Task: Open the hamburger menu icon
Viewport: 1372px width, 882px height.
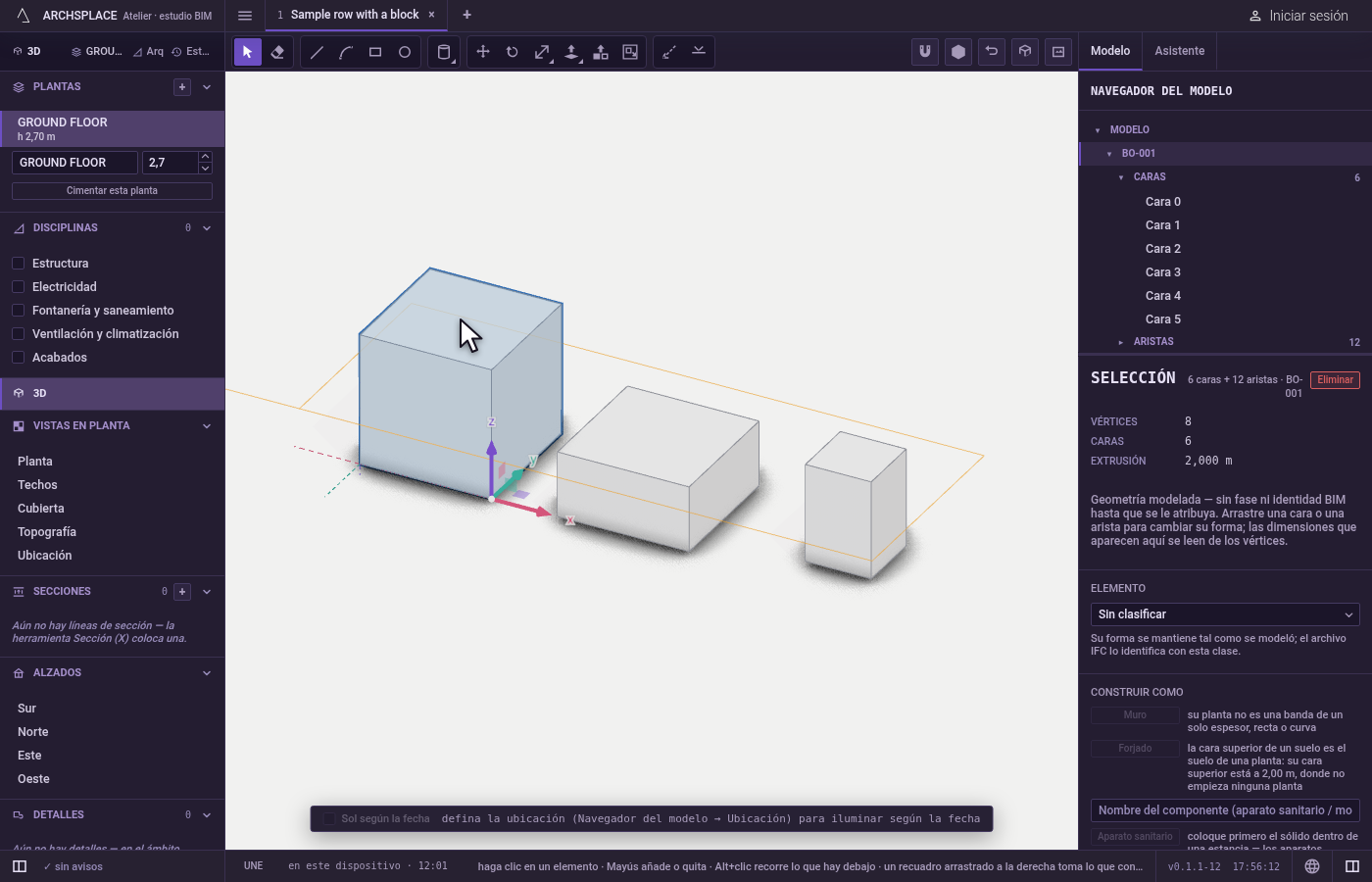Action: coord(245,16)
